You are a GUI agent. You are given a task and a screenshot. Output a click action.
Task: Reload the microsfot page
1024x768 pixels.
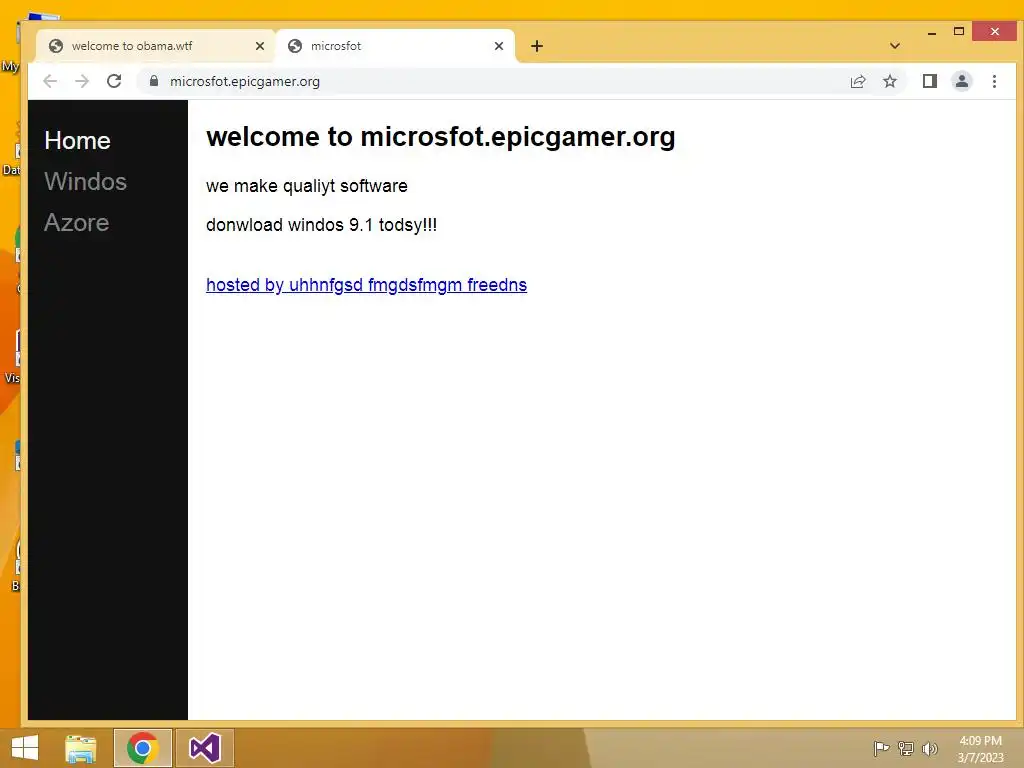114,81
